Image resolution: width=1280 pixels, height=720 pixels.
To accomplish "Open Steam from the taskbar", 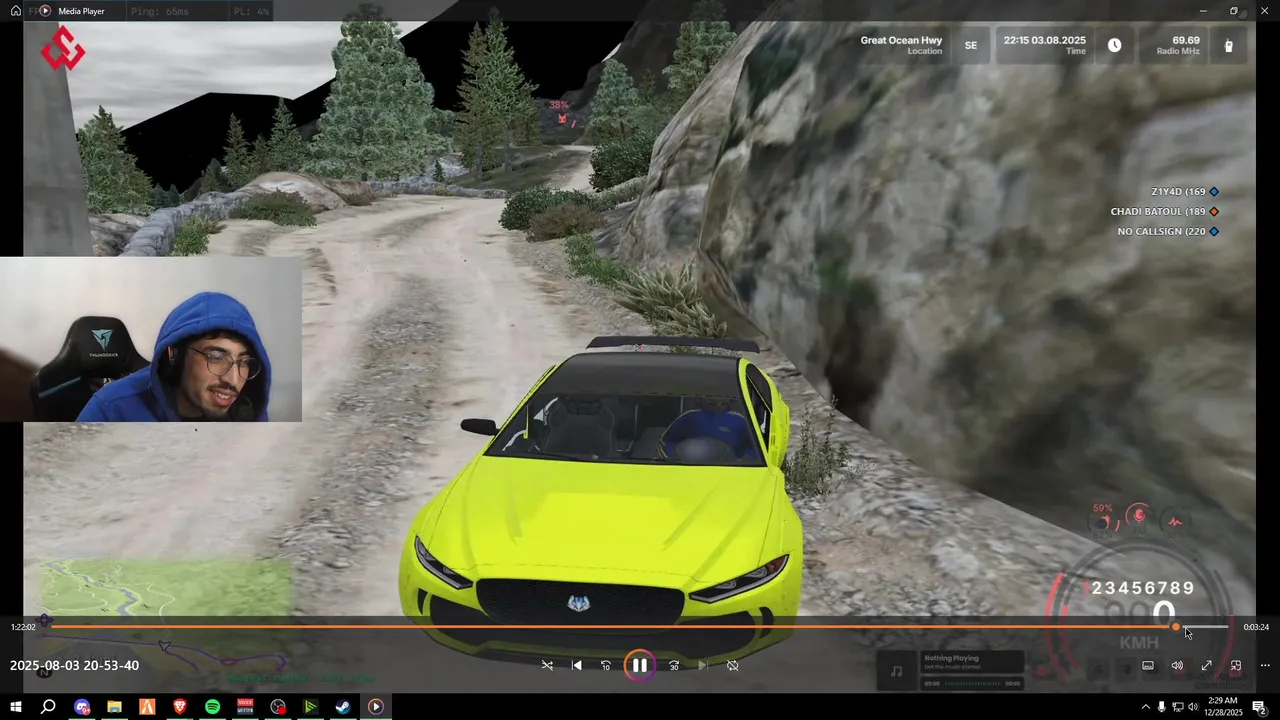I will [x=343, y=707].
